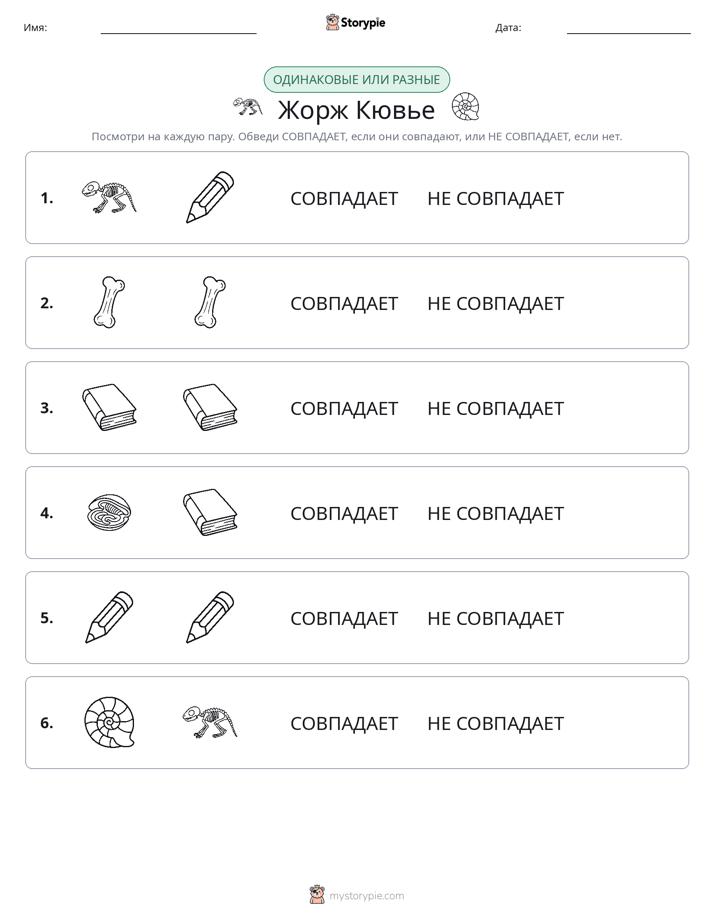Select the right book picture in row 3
The height and width of the screenshot is (924, 714).
pyautogui.click(x=210, y=407)
